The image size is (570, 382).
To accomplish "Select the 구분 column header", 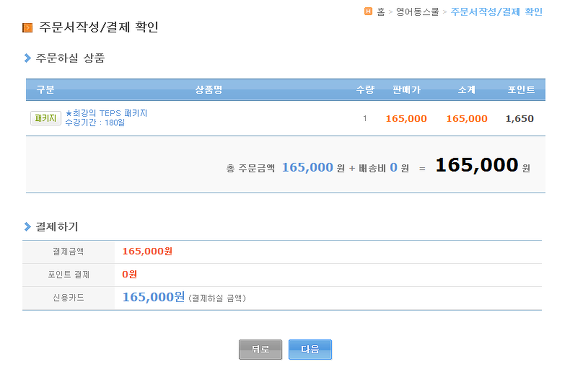I will pos(45,90).
